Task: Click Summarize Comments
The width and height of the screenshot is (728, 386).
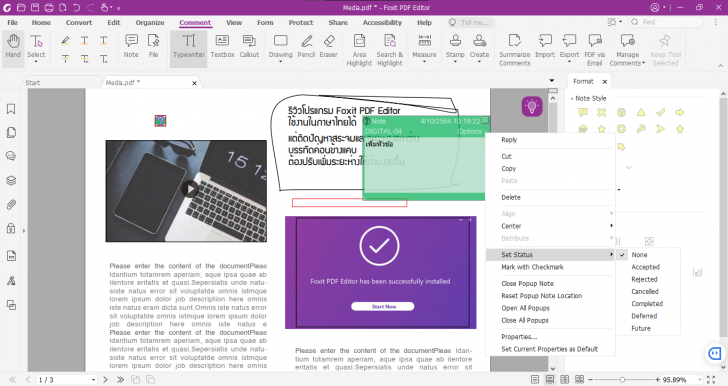Action: [514, 50]
